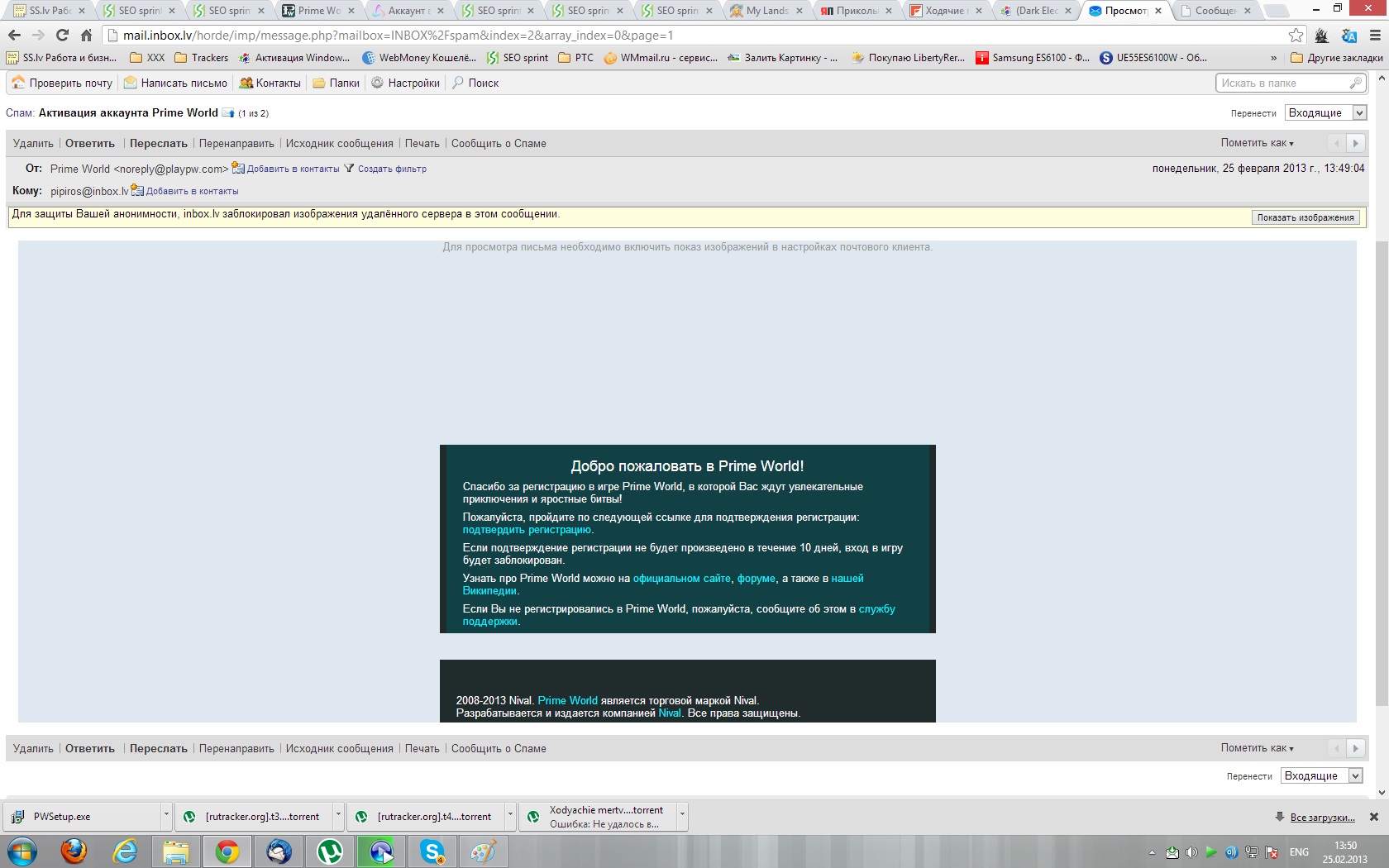Open the Входящие move-to dropdown above the message
This screenshot has width=1389, height=868.
1326,112
